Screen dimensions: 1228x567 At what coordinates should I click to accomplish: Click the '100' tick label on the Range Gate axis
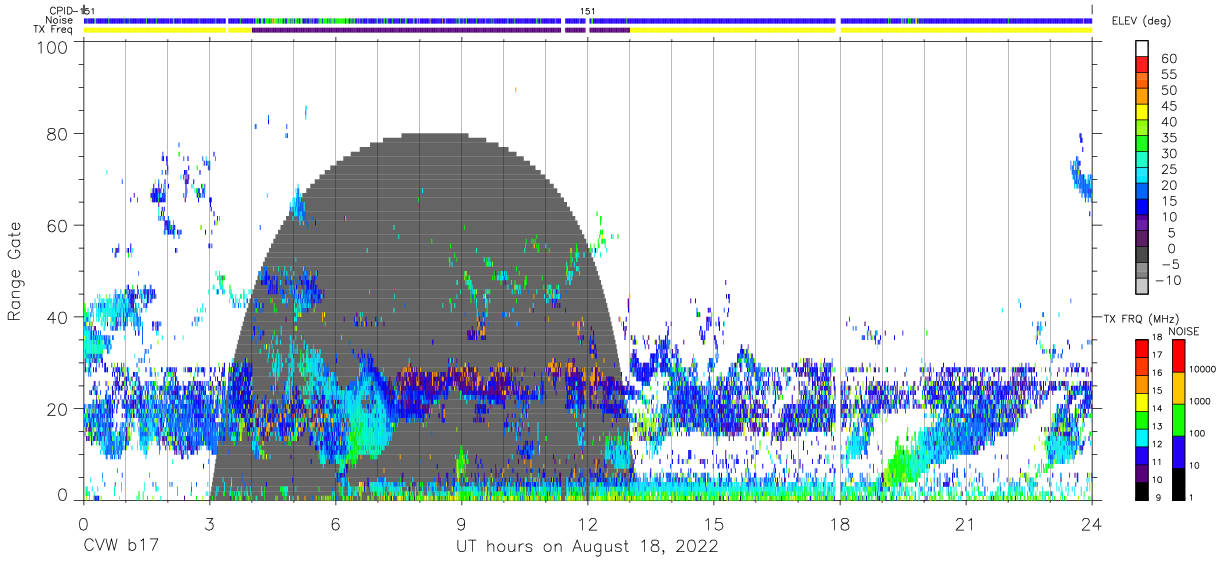[x=53, y=46]
